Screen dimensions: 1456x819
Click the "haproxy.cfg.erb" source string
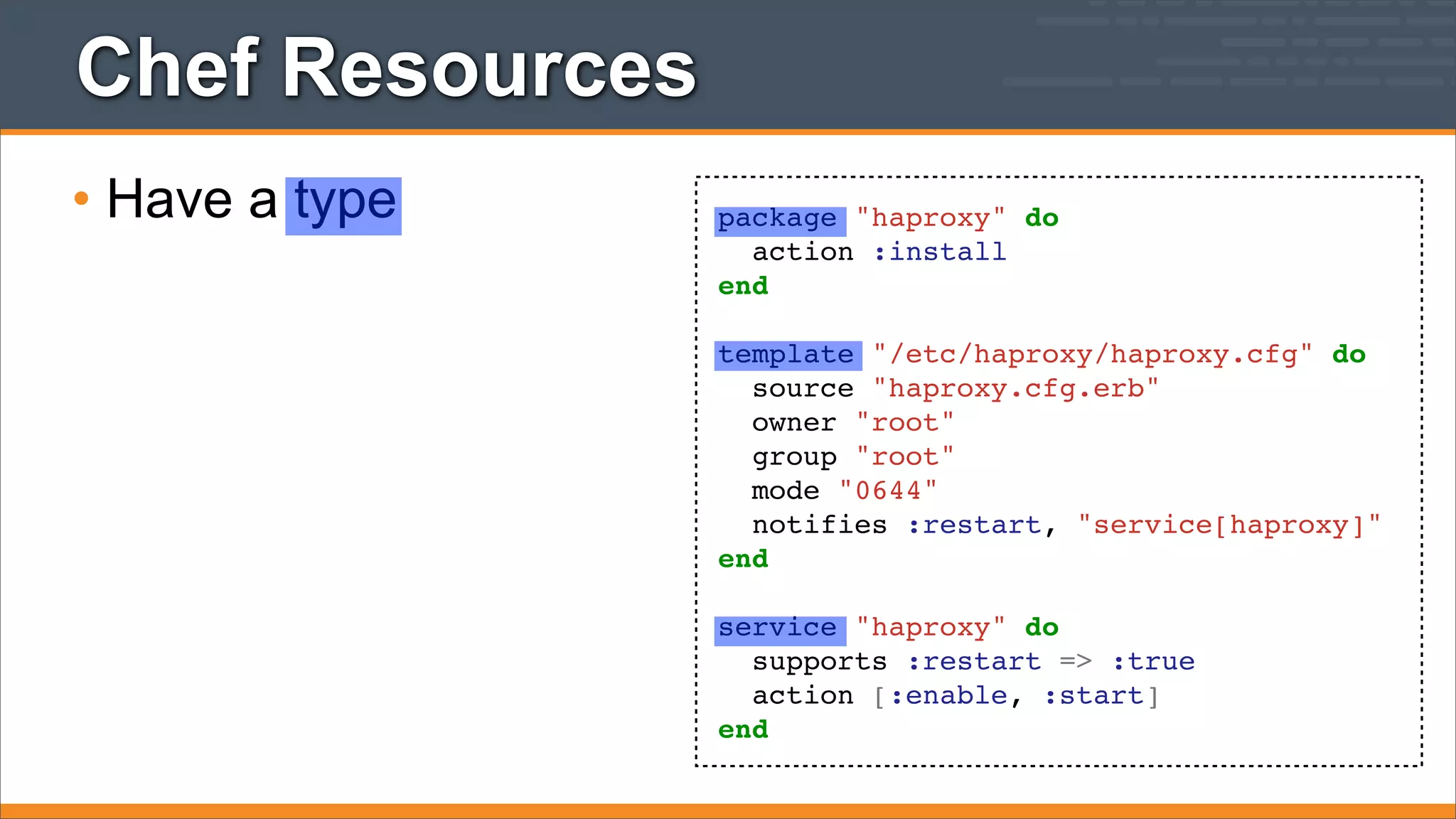pyautogui.click(x=1016, y=388)
